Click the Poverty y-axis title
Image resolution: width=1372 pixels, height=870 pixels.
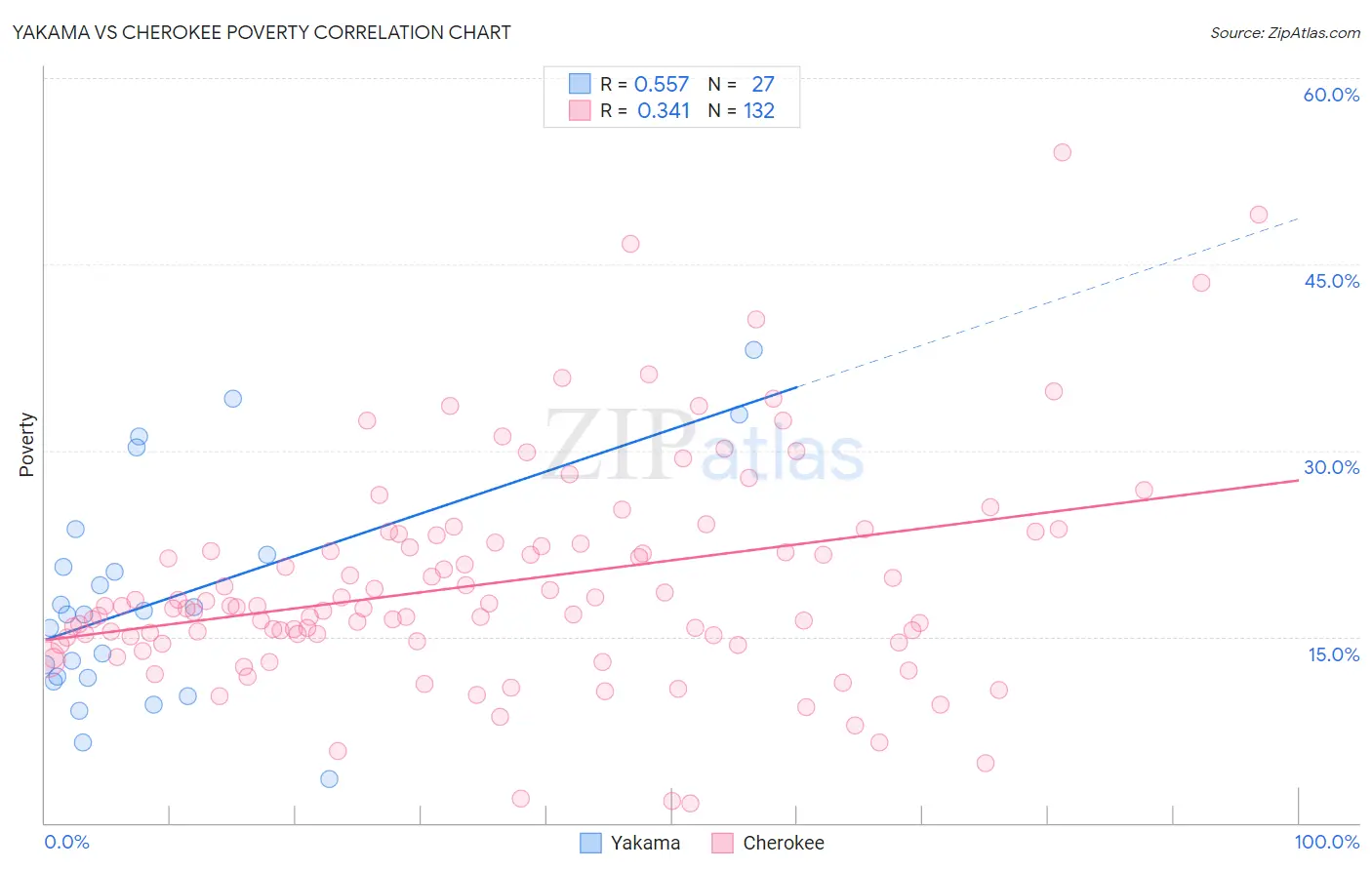[26, 445]
